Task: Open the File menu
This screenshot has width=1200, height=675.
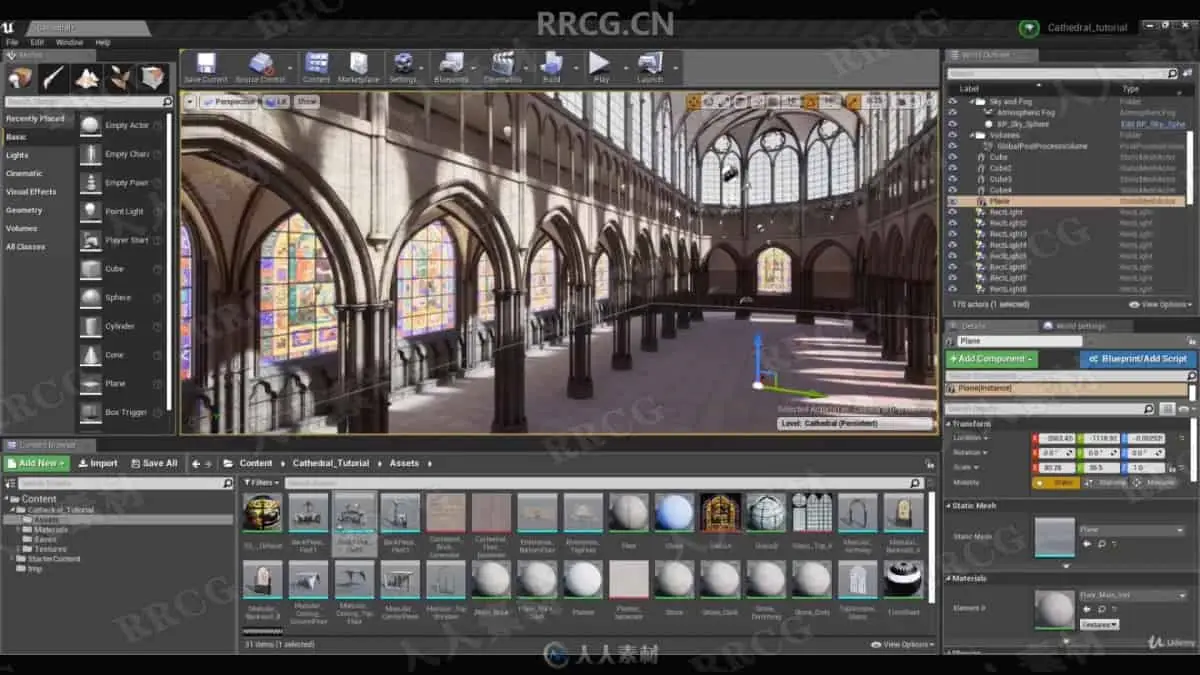Action: 12,43
